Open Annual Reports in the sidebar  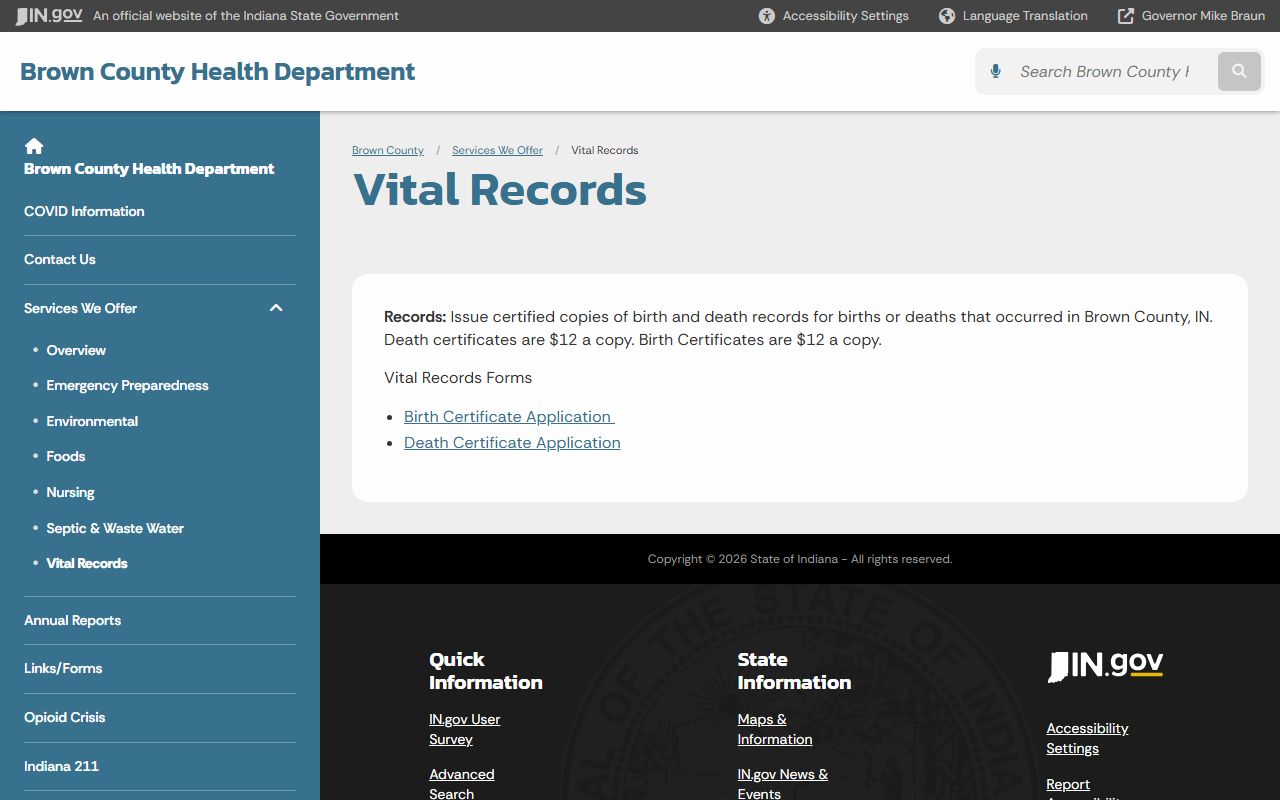tap(72, 620)
